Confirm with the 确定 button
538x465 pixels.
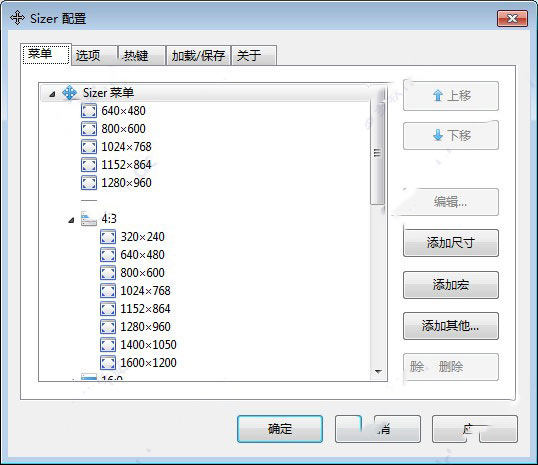(280, 429)
